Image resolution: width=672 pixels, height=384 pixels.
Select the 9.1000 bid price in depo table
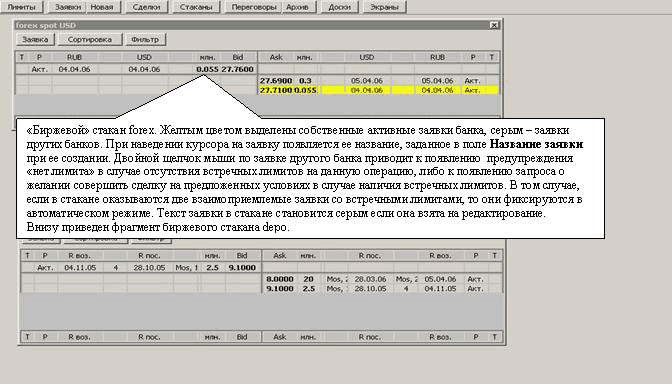click(x=242, y=267)
